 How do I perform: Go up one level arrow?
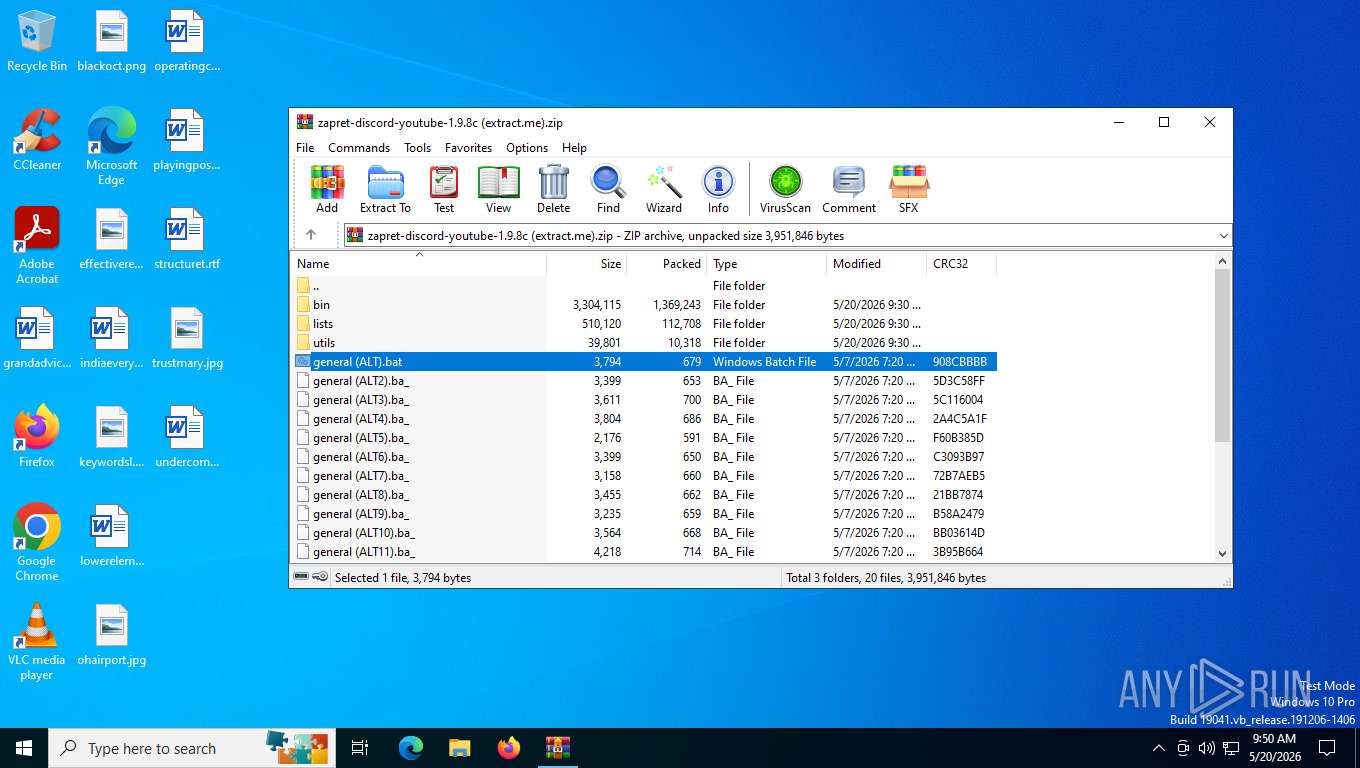[311, 235]
